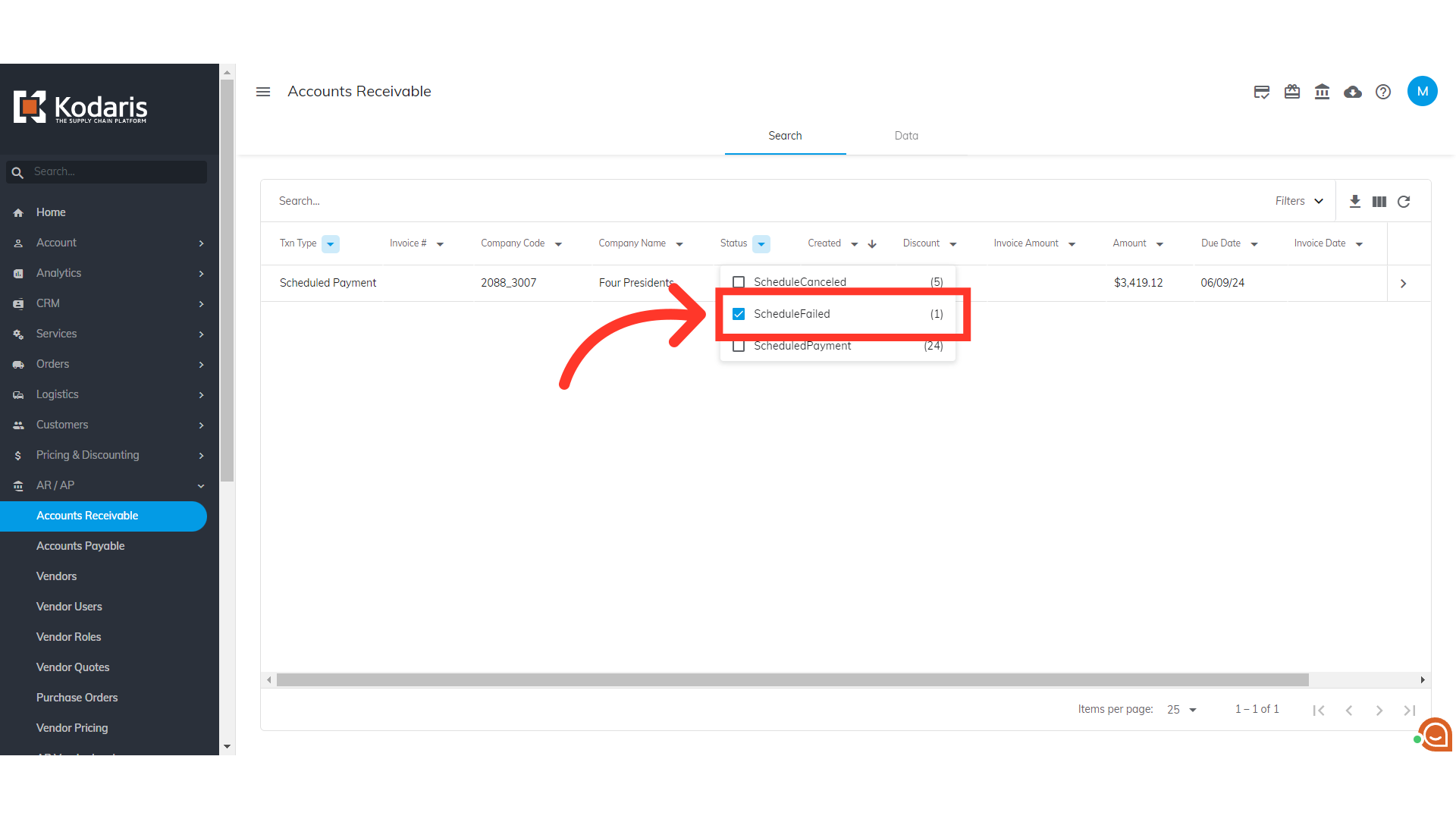Image resolution: width=1456 pixels, height=819 pixels.
Task: Click the bank building icon
Action: tap(1322, 92)
